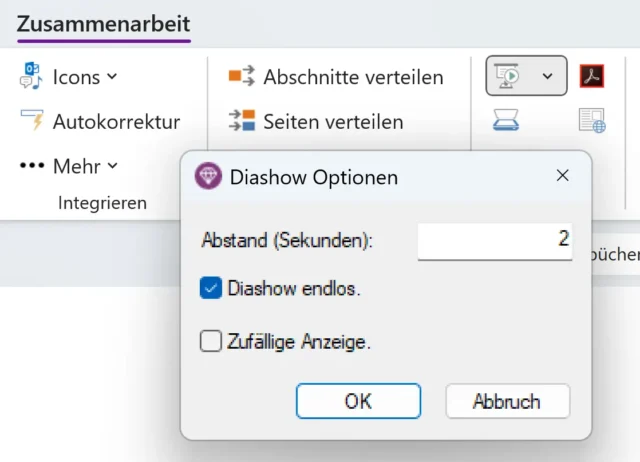Open the Mehr dropdown menu
The image size is (640, 462).
point(112,165)
